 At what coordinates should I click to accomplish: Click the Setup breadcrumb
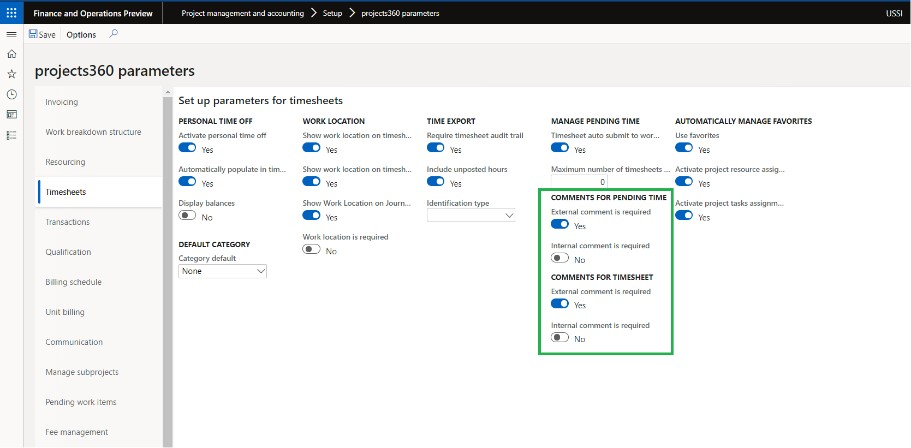(x=332, y=13)
